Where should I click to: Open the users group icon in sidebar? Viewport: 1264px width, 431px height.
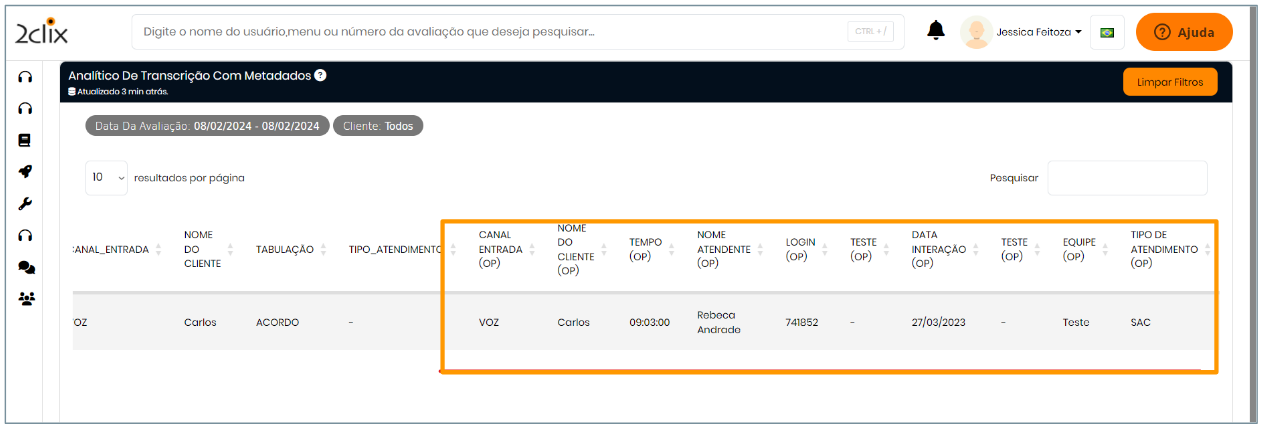coord(26,298)
